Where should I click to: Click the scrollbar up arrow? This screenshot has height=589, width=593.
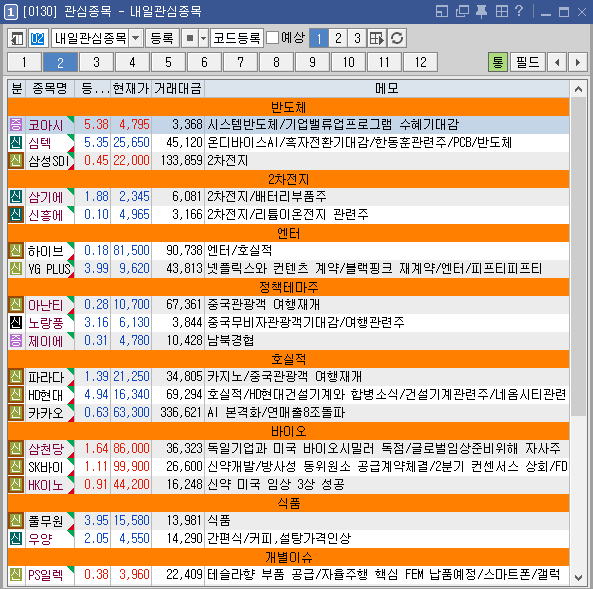pyautogui.click(x=578, y=89)
